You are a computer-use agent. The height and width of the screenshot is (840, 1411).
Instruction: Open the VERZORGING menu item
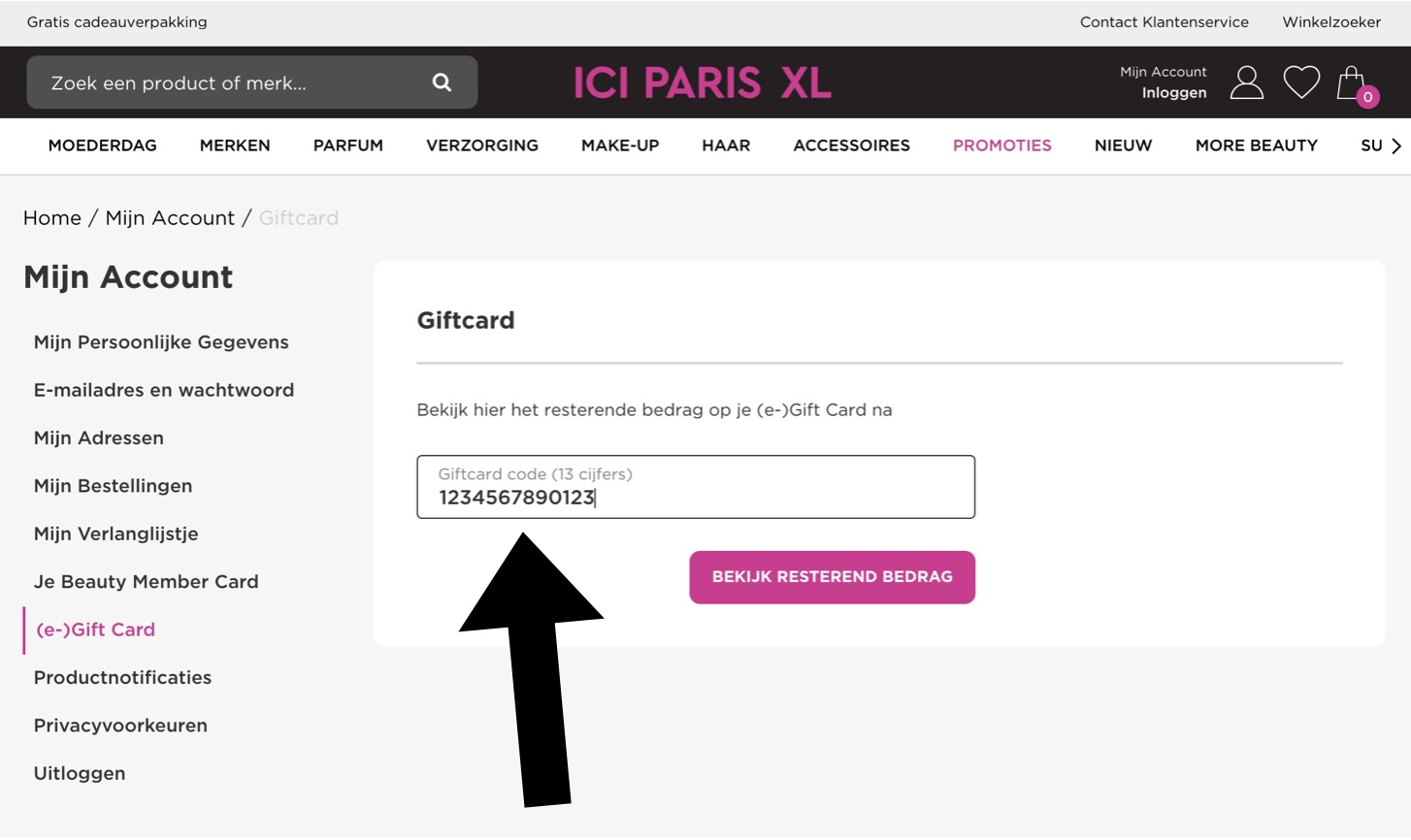click(481, 145)
